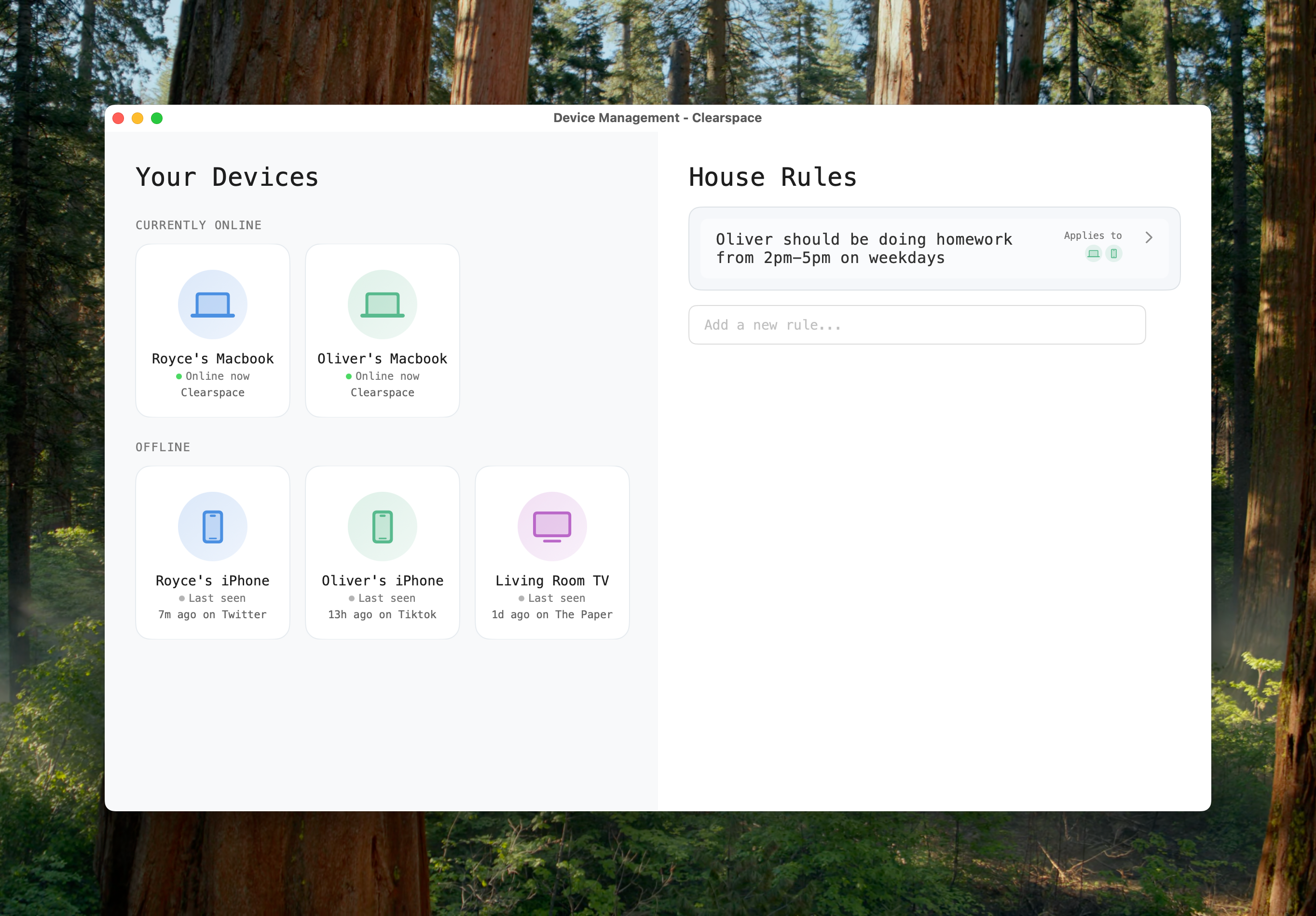Close the Device Management window
The width and height of the screenshot is (1316, 916).
click(119, 118)
